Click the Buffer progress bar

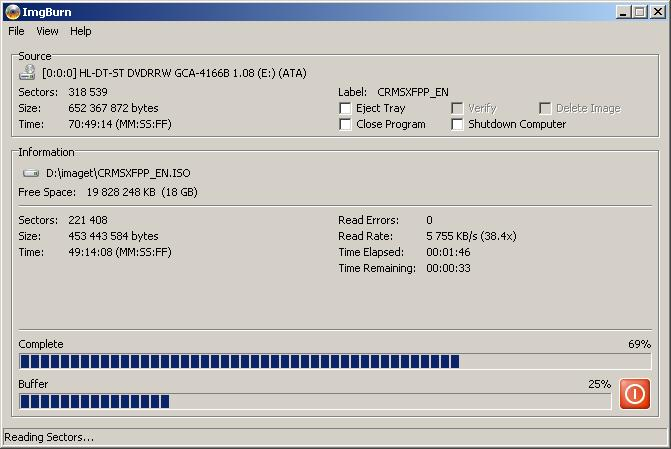(315, 401)
